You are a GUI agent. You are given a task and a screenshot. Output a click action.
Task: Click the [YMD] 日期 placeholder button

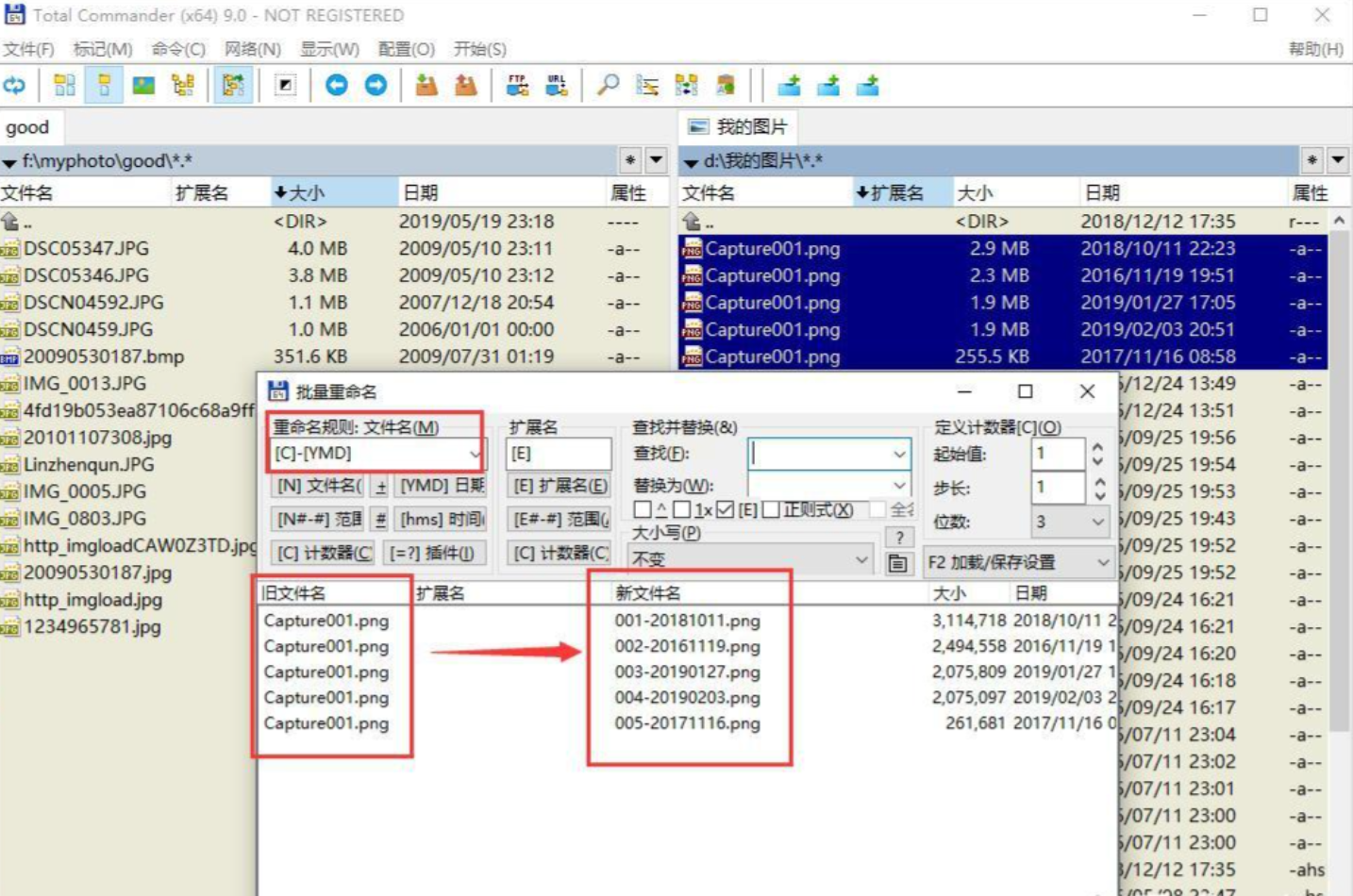[441, 486]
